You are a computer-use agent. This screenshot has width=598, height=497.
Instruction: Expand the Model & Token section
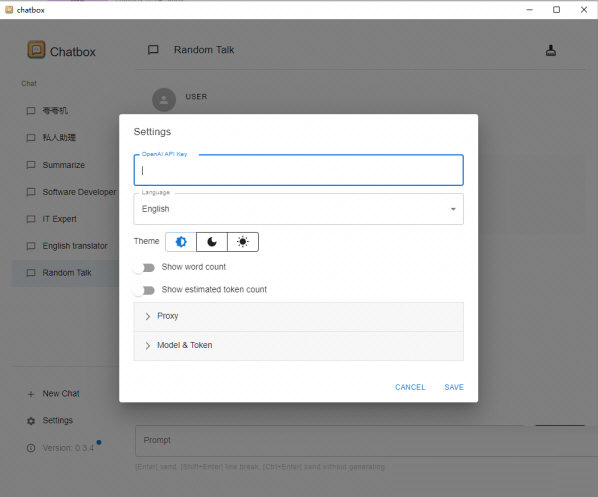(x=298, y=346)
